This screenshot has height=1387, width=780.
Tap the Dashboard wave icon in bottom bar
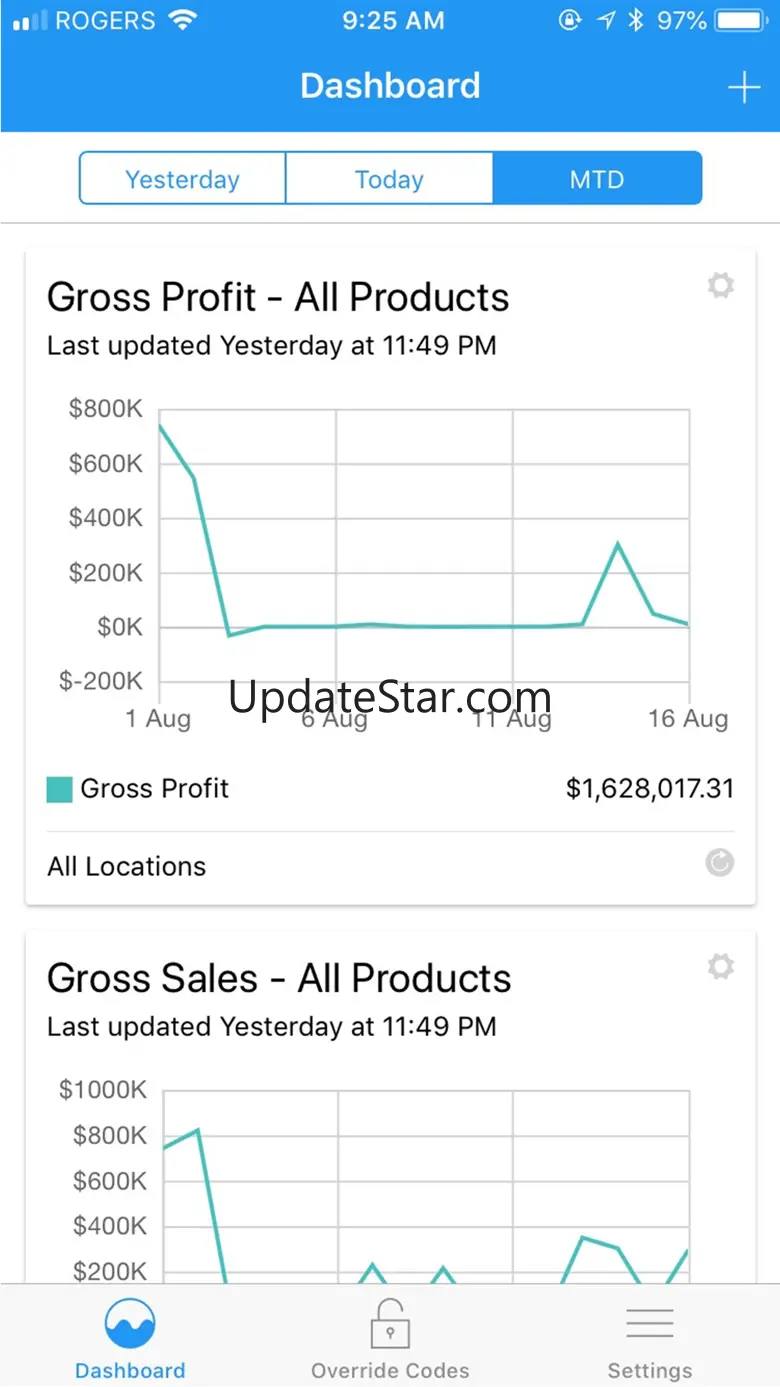tap(130, 1324)
